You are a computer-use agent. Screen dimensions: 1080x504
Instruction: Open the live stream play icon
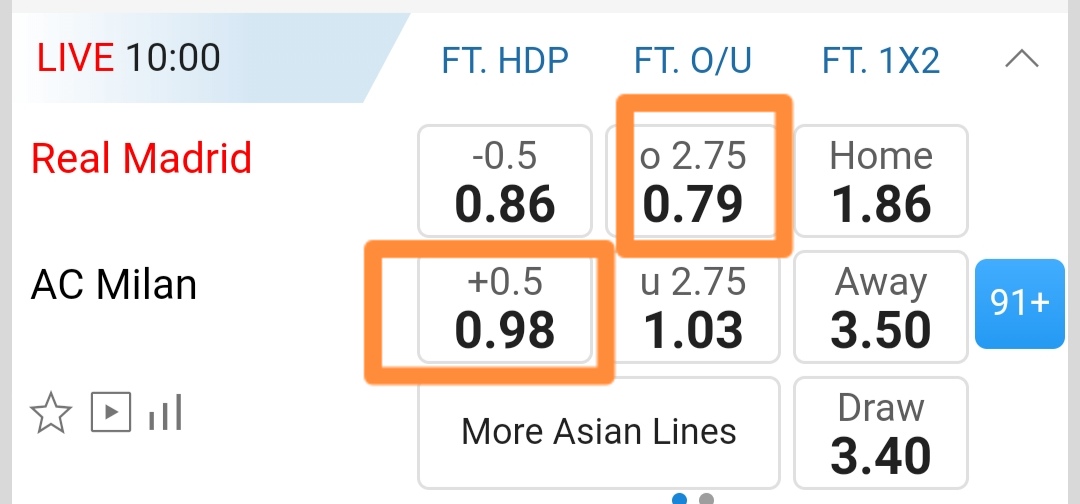click(x=111, y=413)
